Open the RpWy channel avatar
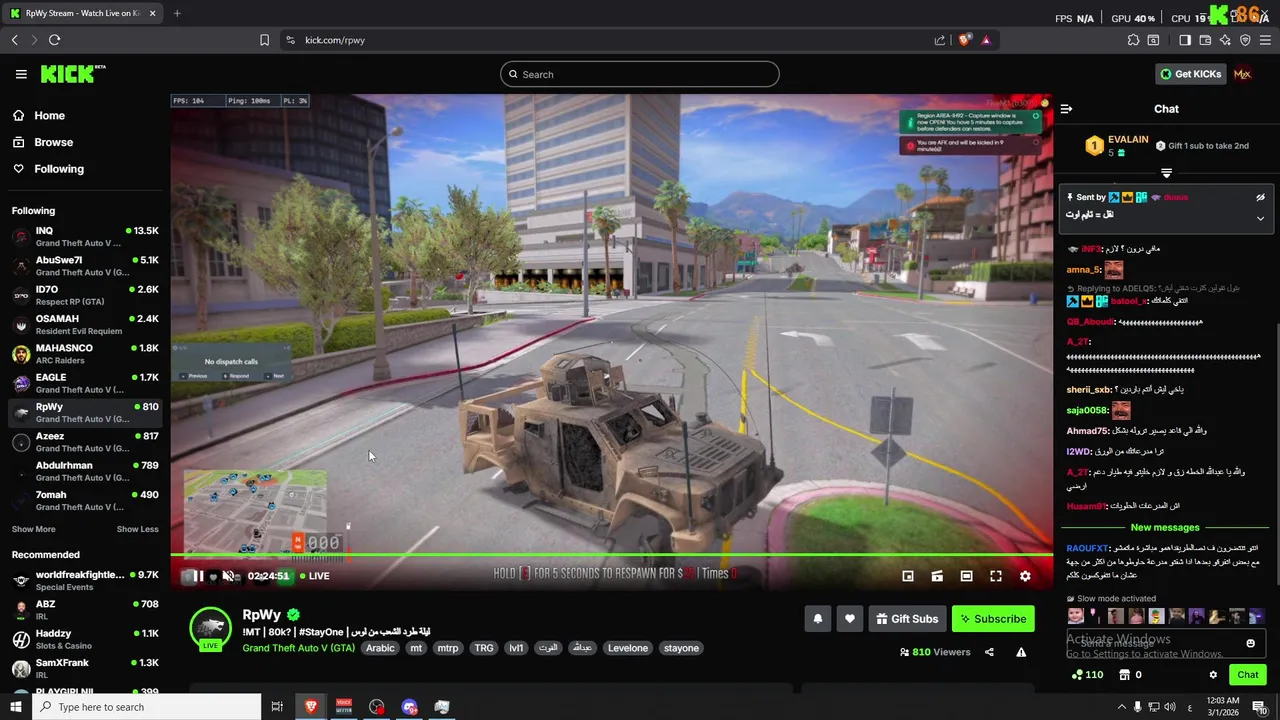Viewport: 1280px width, 720px height. 210,628
